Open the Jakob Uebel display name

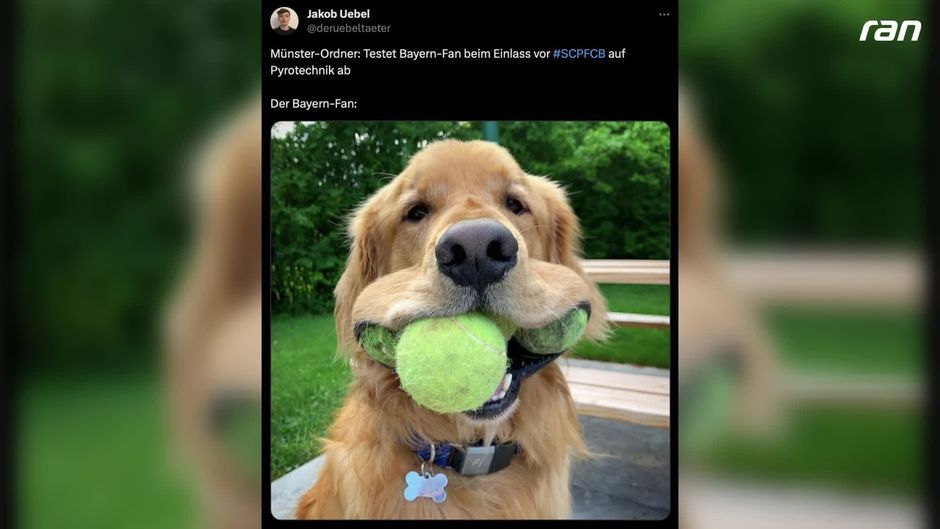[338, 14]
